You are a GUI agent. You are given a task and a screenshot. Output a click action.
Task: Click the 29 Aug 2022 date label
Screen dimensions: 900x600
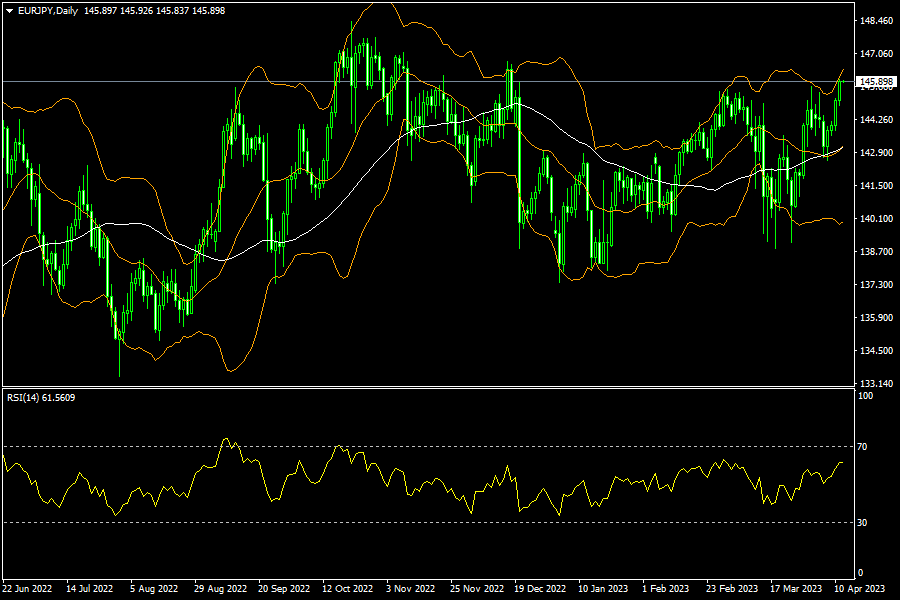(220, 589)
